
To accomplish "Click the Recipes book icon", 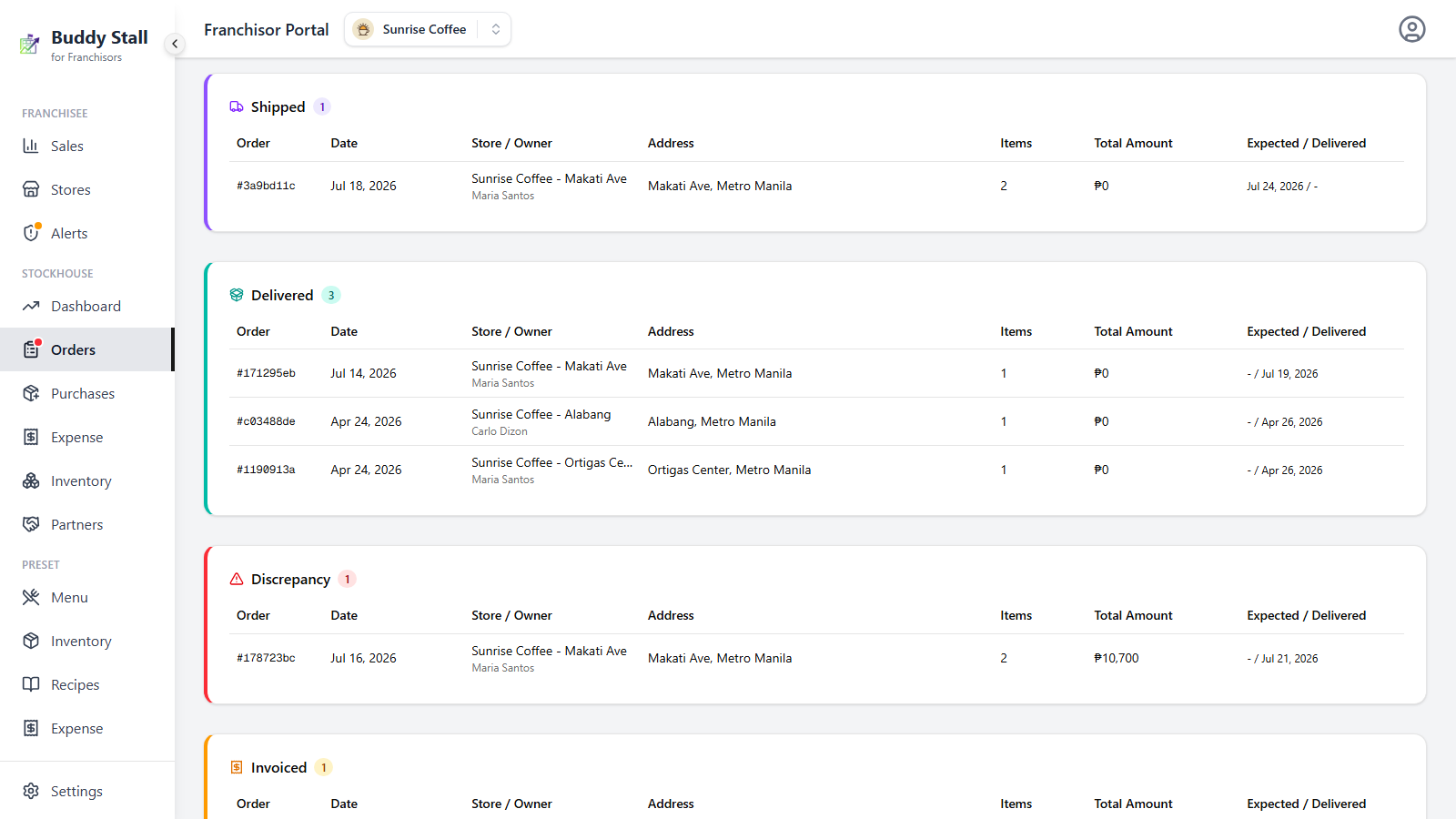I will (31, 684).
